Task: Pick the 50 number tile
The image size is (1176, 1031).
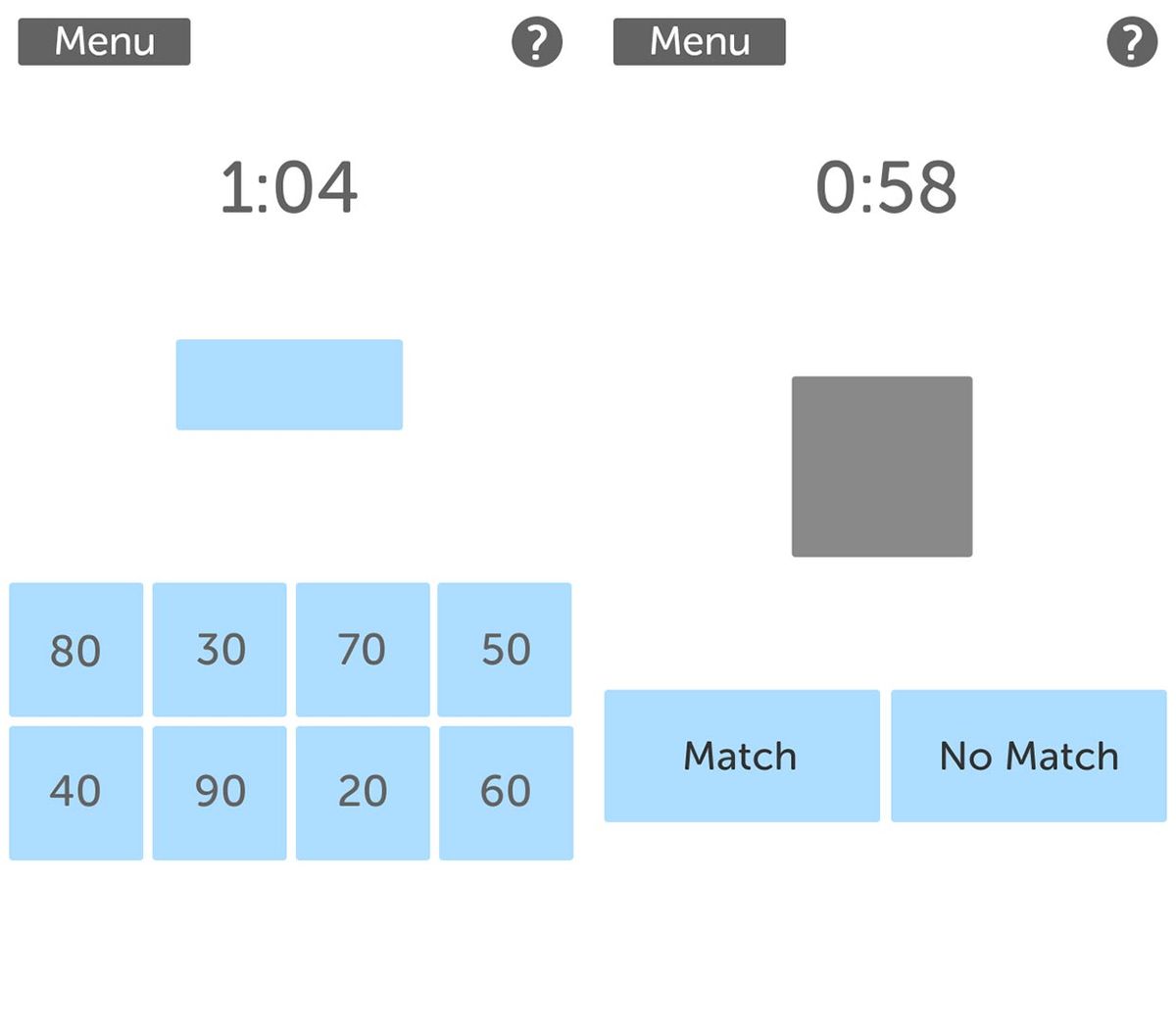Action: (505, 649)
